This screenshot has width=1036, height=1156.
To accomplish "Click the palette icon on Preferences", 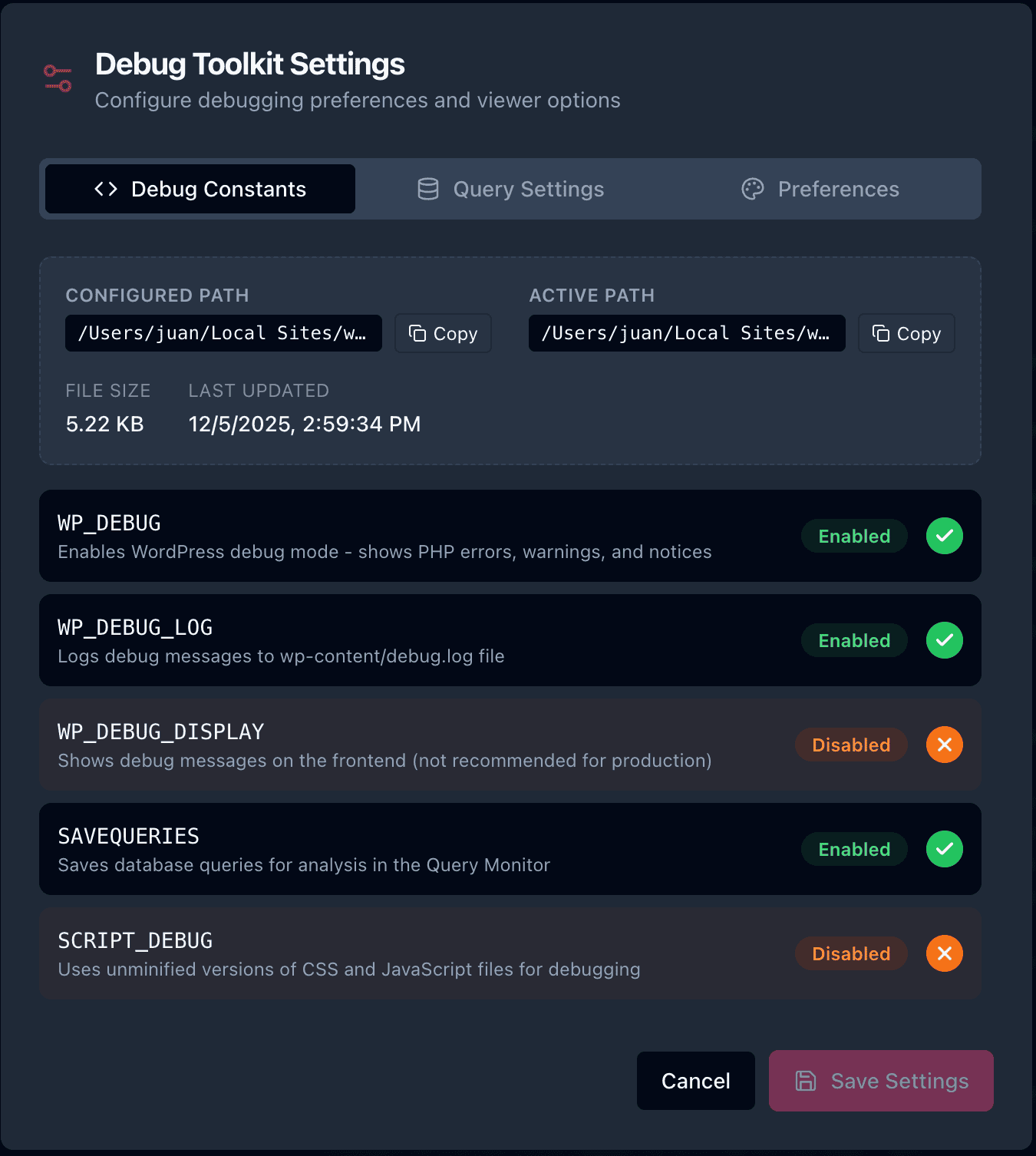I will pyautogui.click(x=753, y=189).
